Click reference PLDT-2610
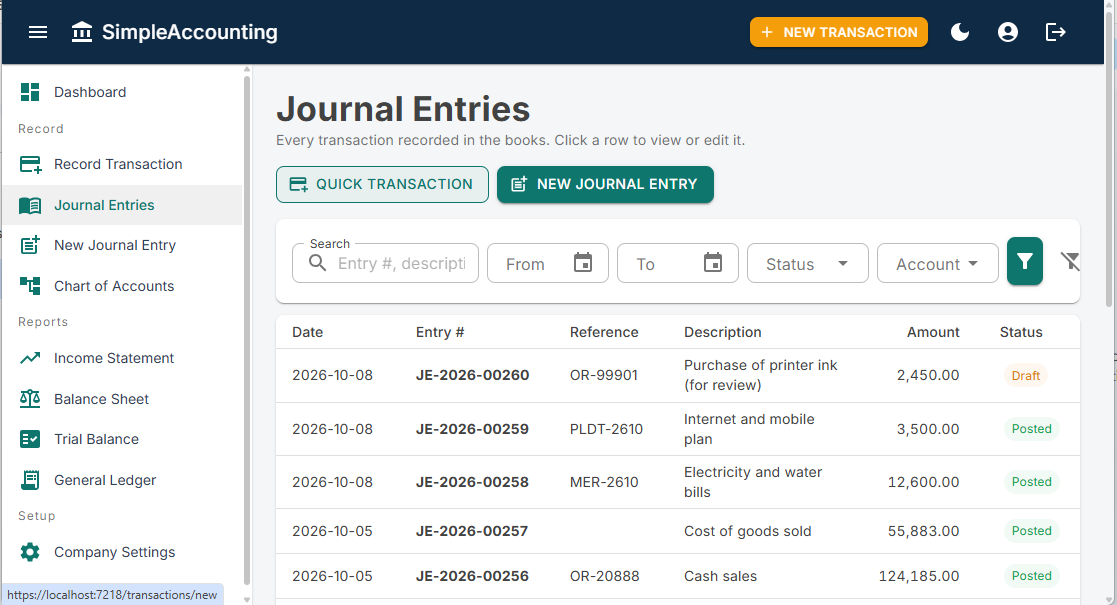This screenshot has height=605, width=1117. click(x=606, y=429)
